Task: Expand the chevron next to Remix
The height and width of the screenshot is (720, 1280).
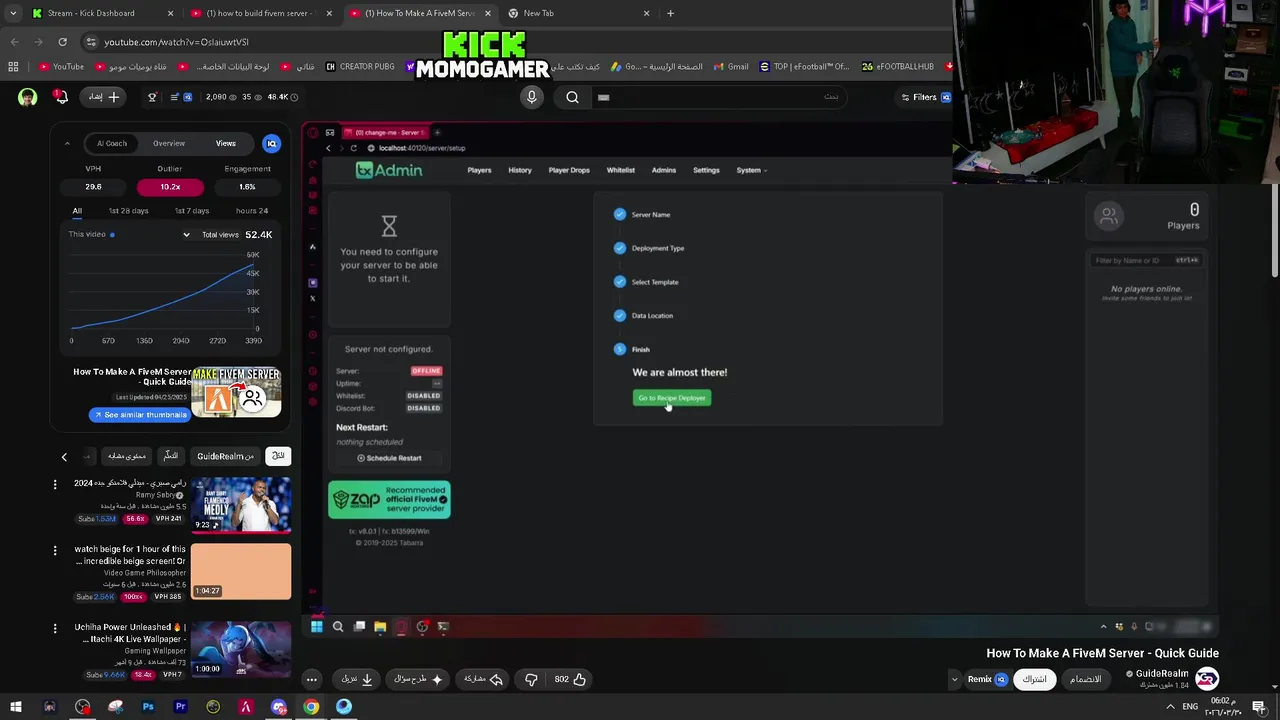Action: coord(954,679)
